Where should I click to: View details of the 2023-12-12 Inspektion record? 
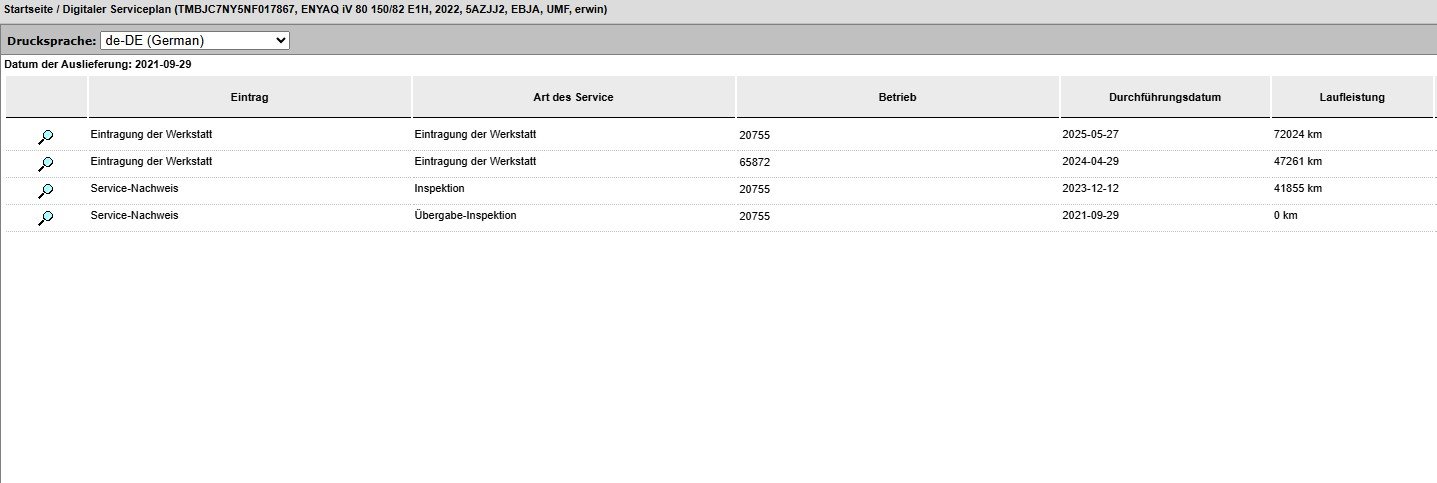coord(45,190)
